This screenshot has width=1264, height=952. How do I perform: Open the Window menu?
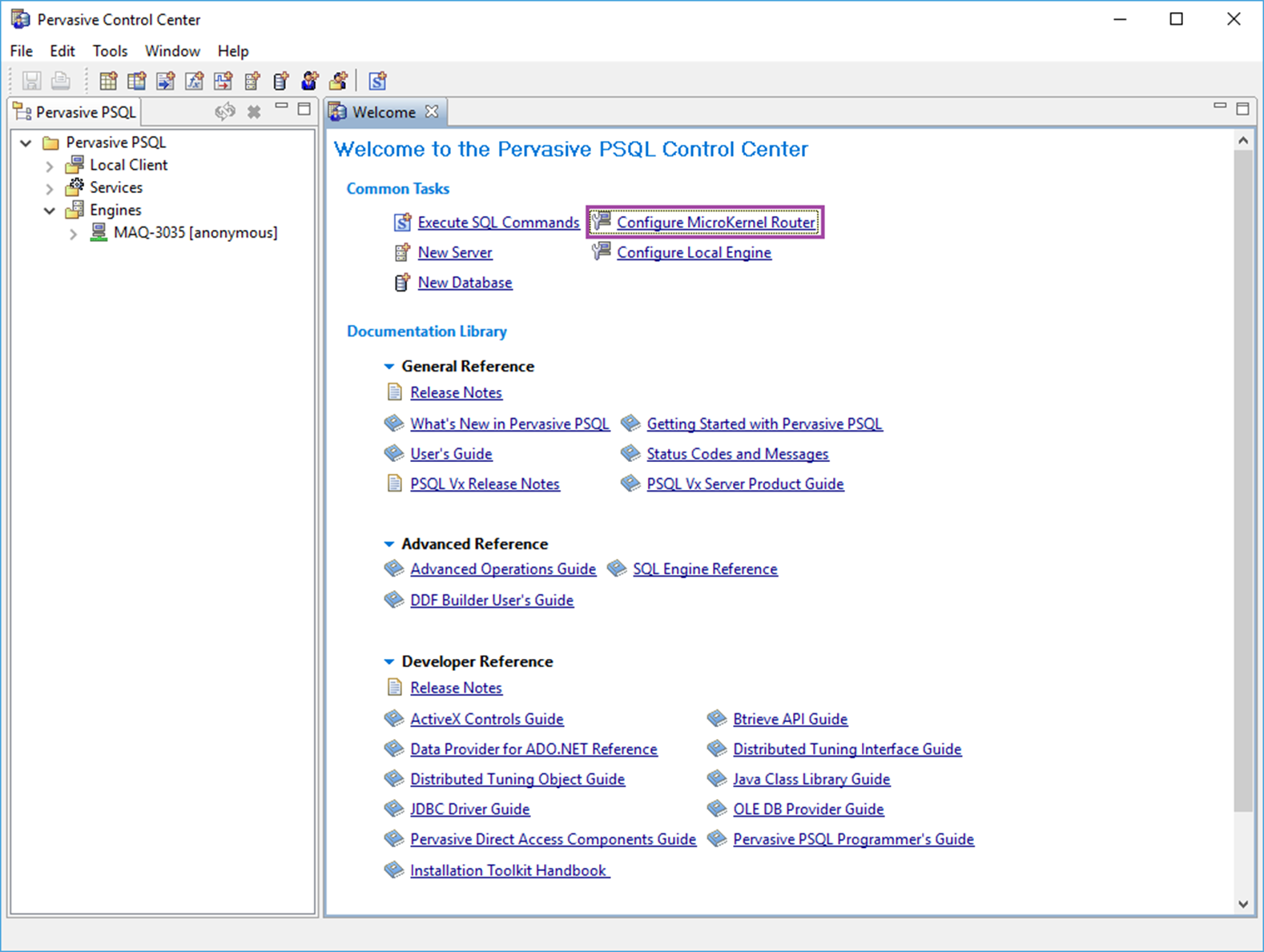coord(172,50)
